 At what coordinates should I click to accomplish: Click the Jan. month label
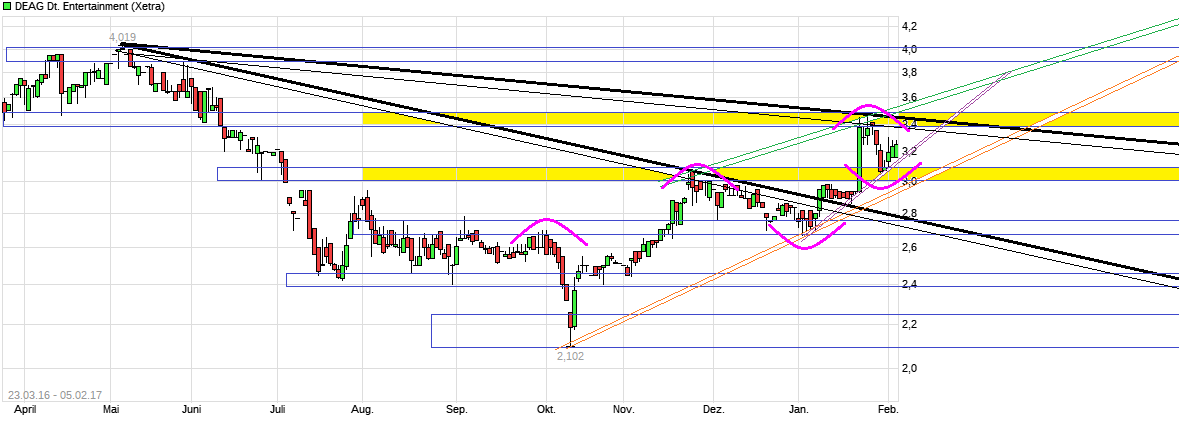[798, 410]
